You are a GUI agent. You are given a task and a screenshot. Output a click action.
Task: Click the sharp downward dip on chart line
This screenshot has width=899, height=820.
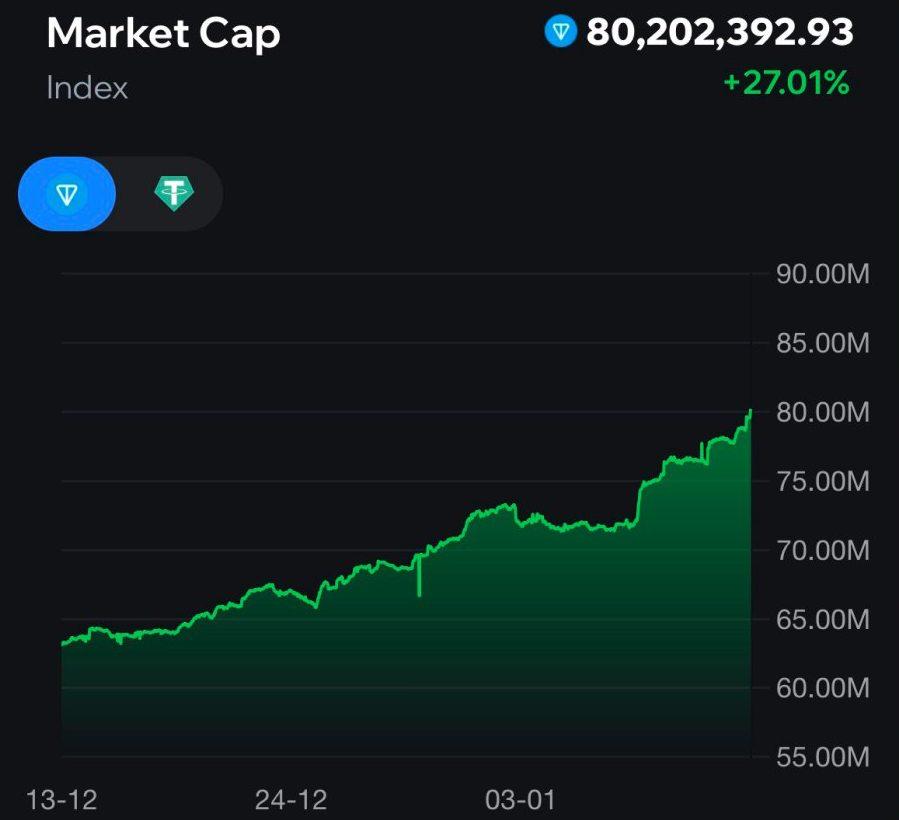coord(419,592)
